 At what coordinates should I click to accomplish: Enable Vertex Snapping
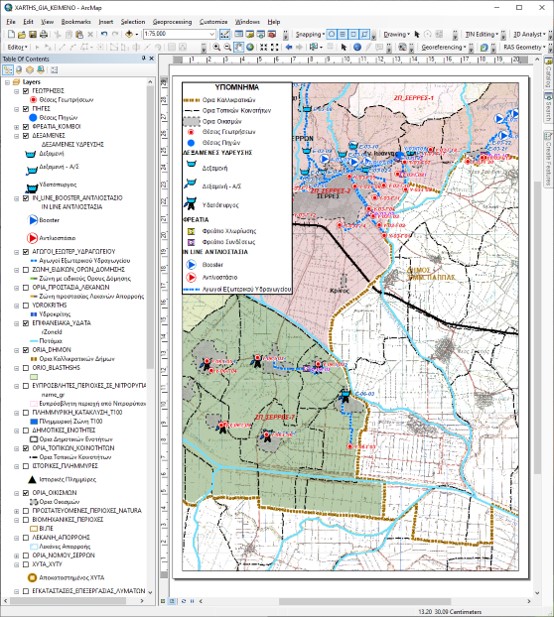[354, 35]
